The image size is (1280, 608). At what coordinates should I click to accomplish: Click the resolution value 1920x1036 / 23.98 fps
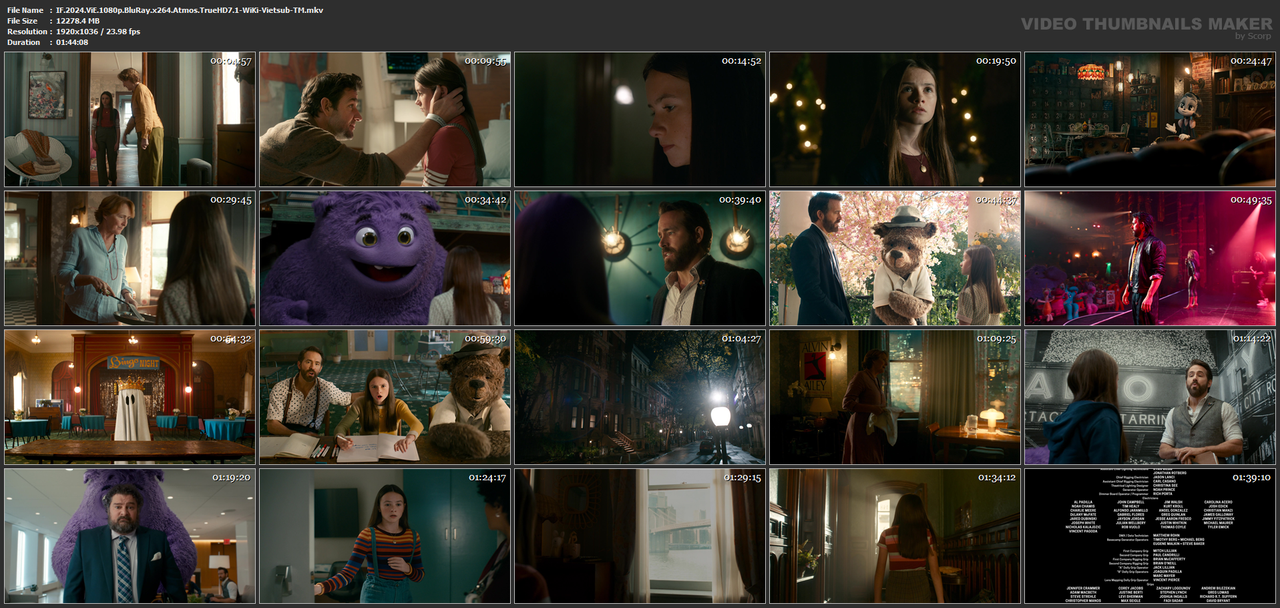[x=98, y=32]
